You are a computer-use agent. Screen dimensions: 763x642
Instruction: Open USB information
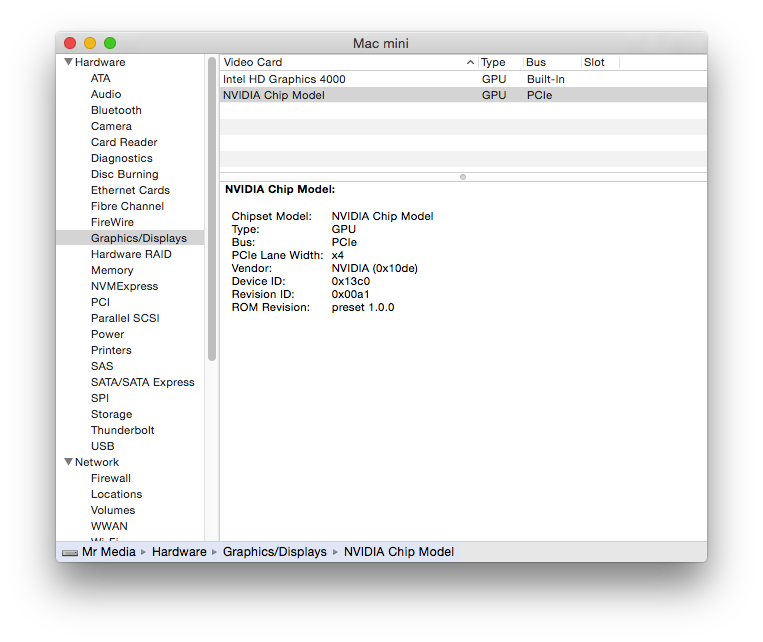tap(103, 446)
